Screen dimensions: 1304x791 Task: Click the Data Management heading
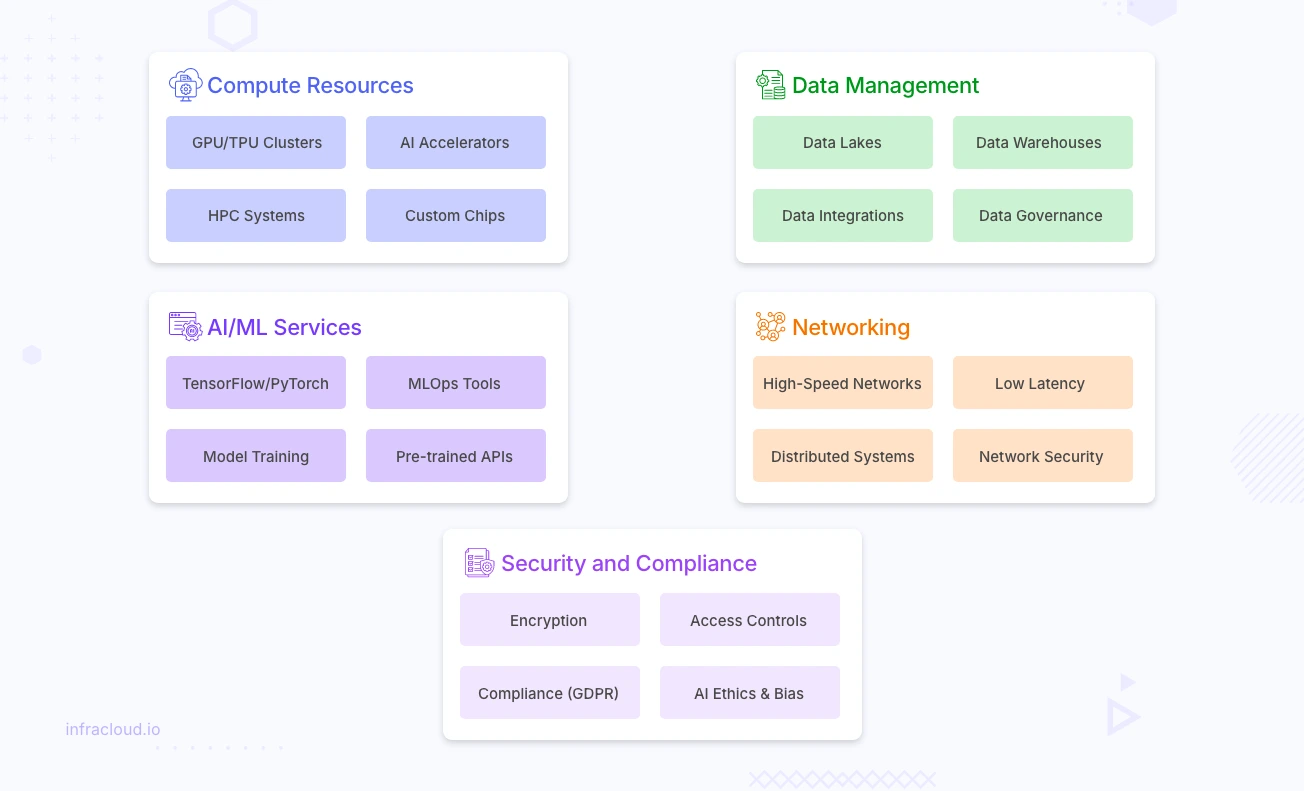pyautogui.click(x=886, y=86)
